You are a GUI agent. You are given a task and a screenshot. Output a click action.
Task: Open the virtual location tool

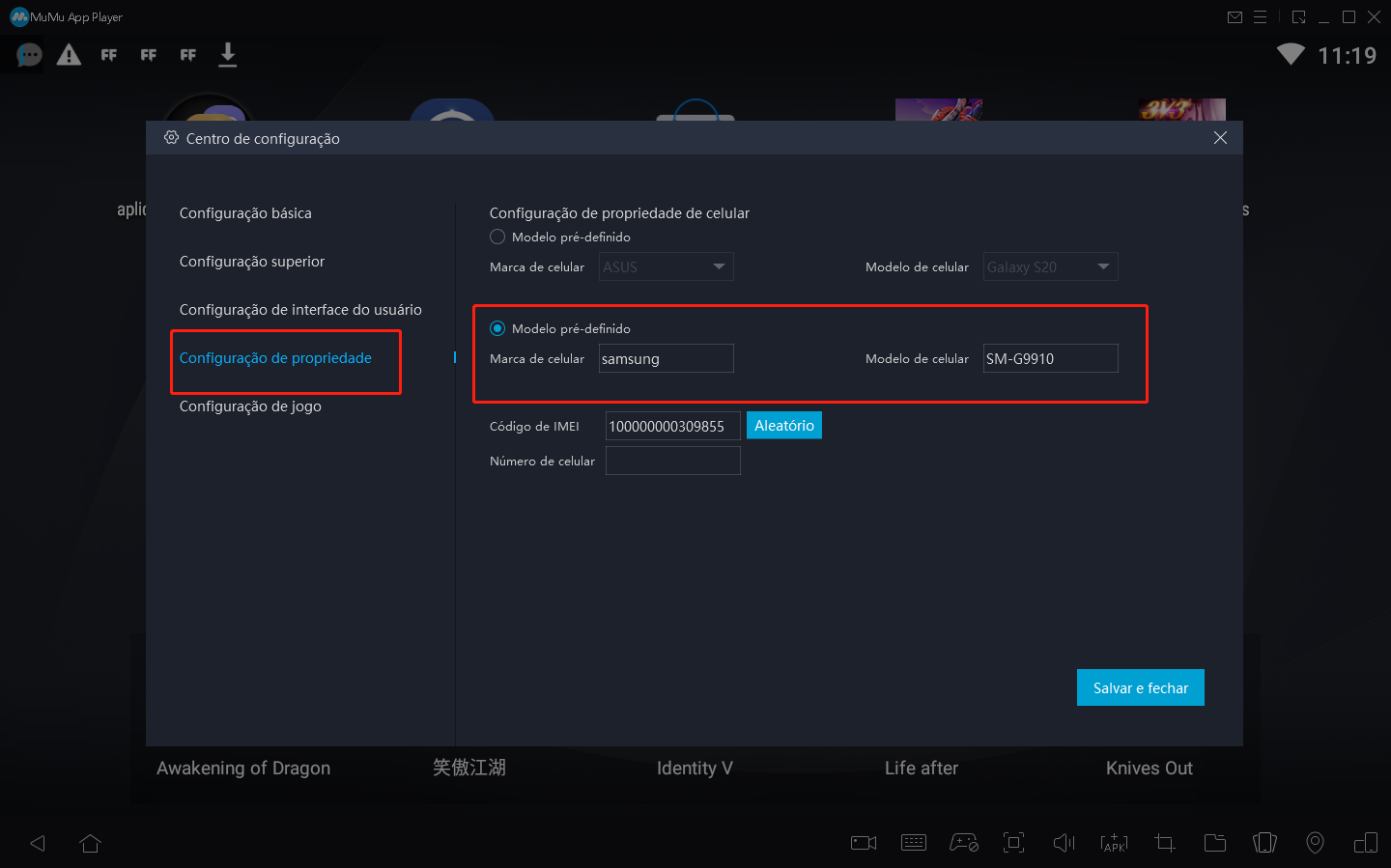(1315, 842)
